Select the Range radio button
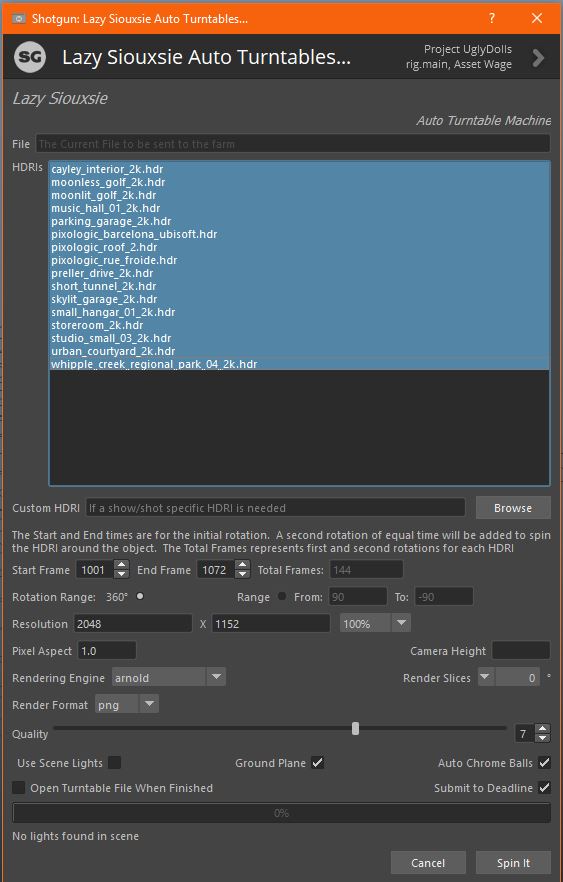The image size is (563, 882). pos(282,596)
